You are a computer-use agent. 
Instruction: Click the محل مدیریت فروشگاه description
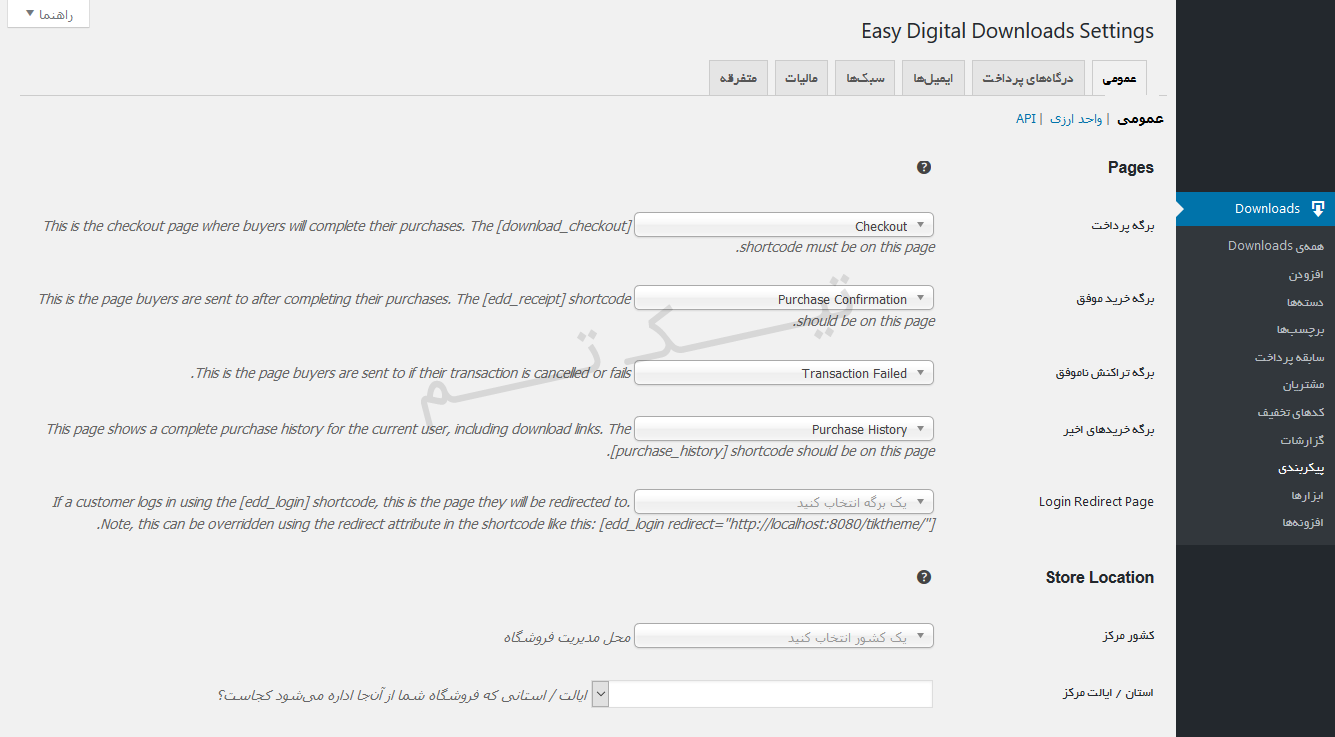pos(567,636)
